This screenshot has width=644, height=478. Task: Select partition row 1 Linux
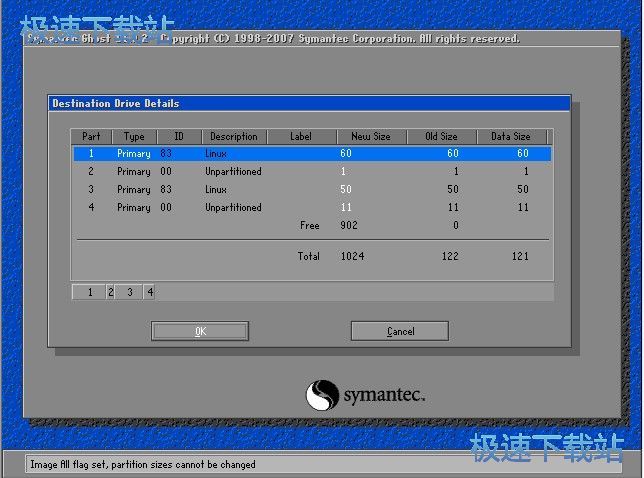[x=312, y=154]
